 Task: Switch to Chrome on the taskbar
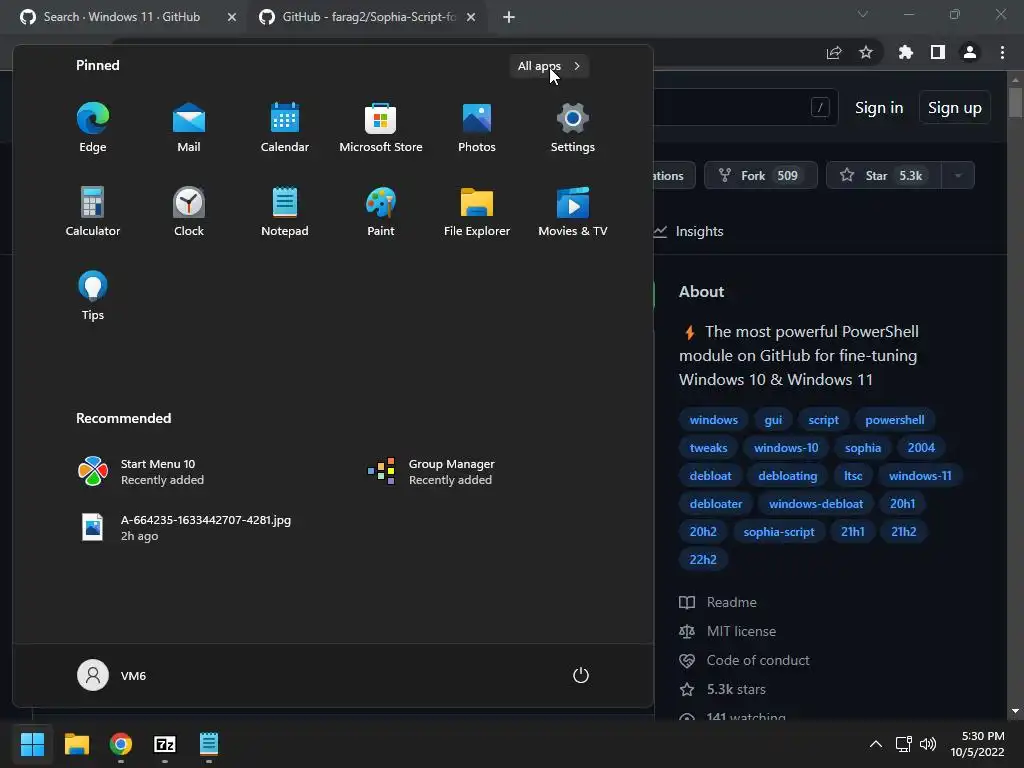121,744
